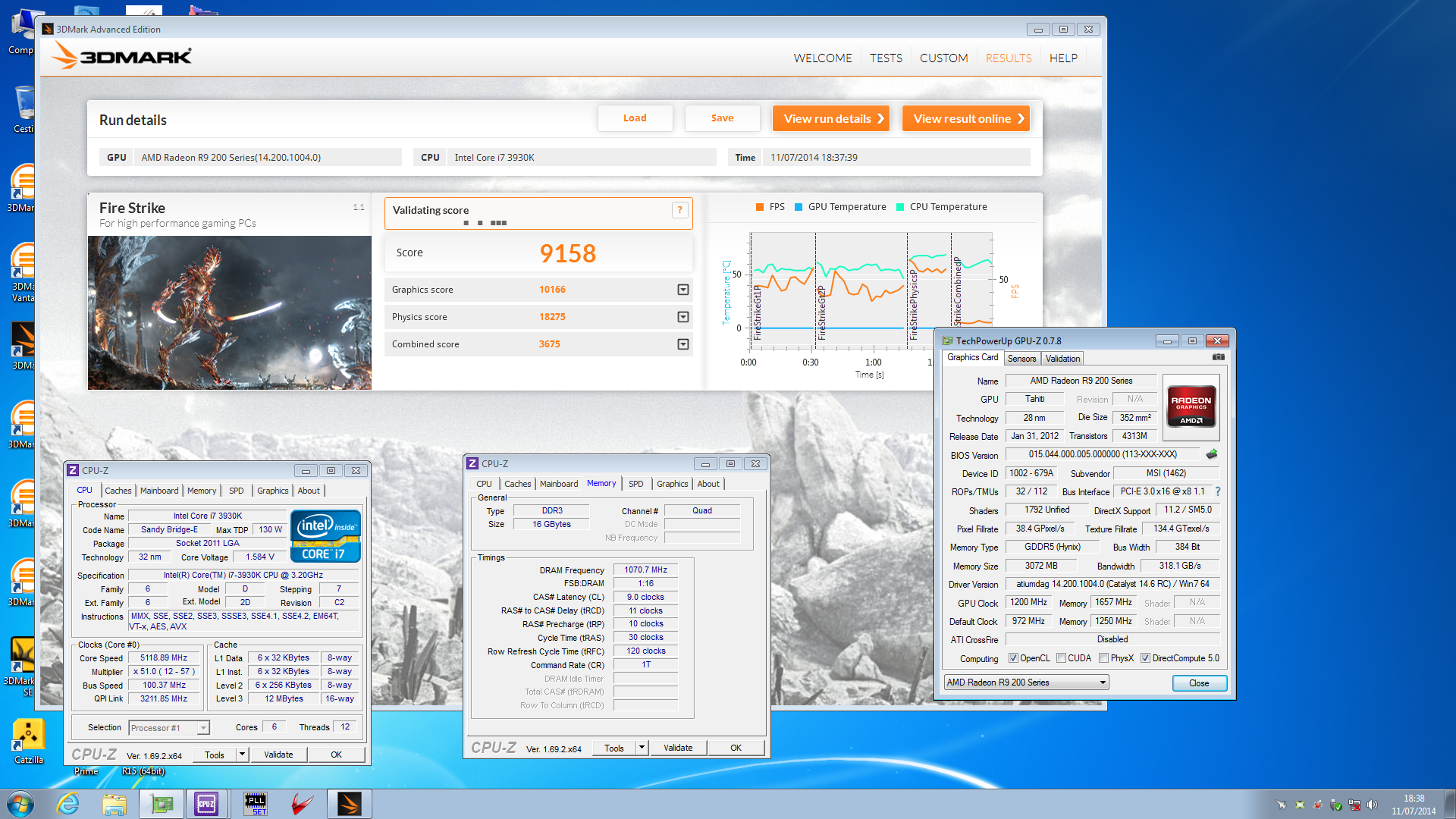Click the Radeon Graphics logo in GPU-Z
1456x819 pixels.
pyautogui.click(x=1191, y=407)
